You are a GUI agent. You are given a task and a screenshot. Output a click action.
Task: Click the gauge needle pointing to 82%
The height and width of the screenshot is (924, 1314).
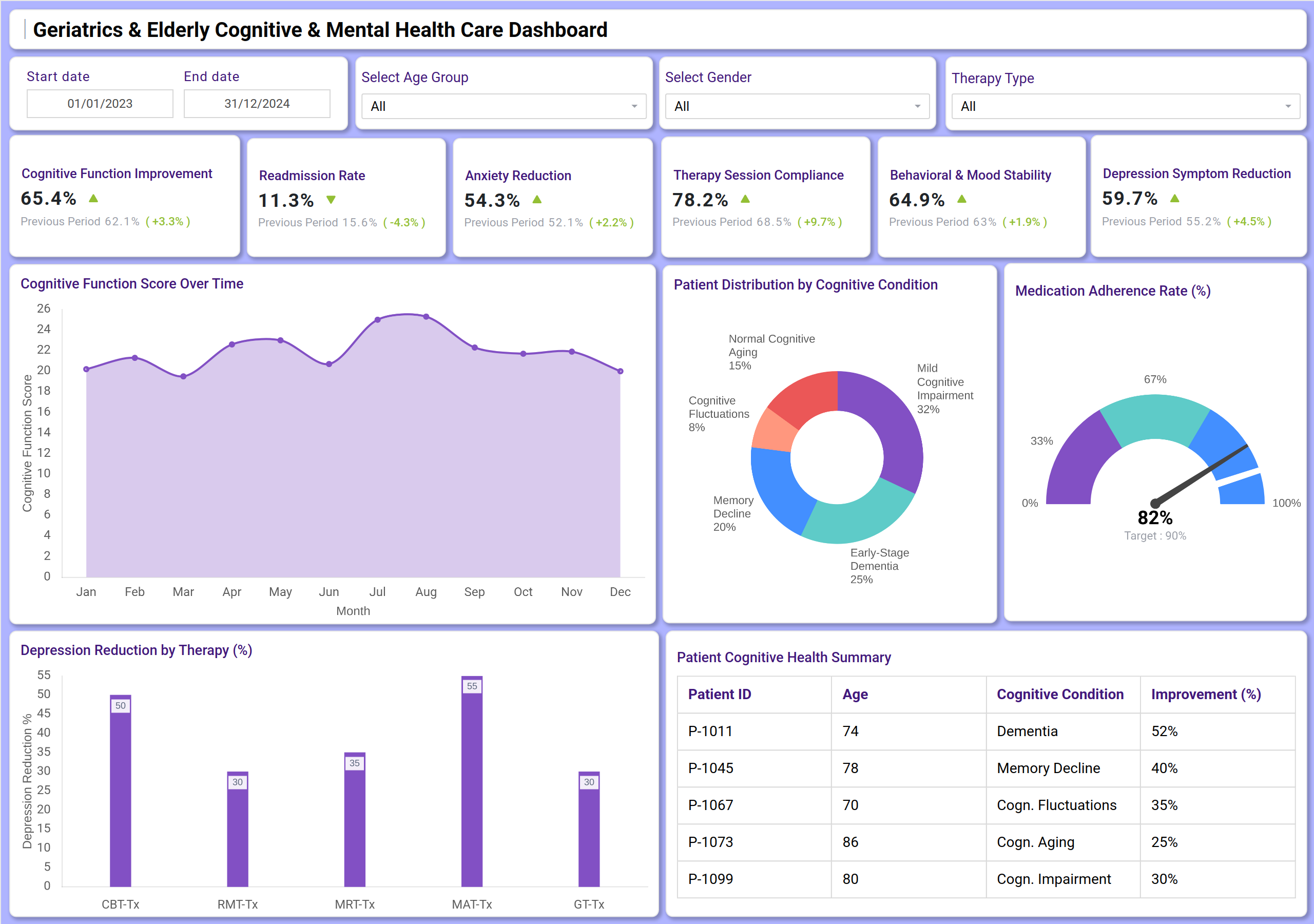click(1201, 475)
